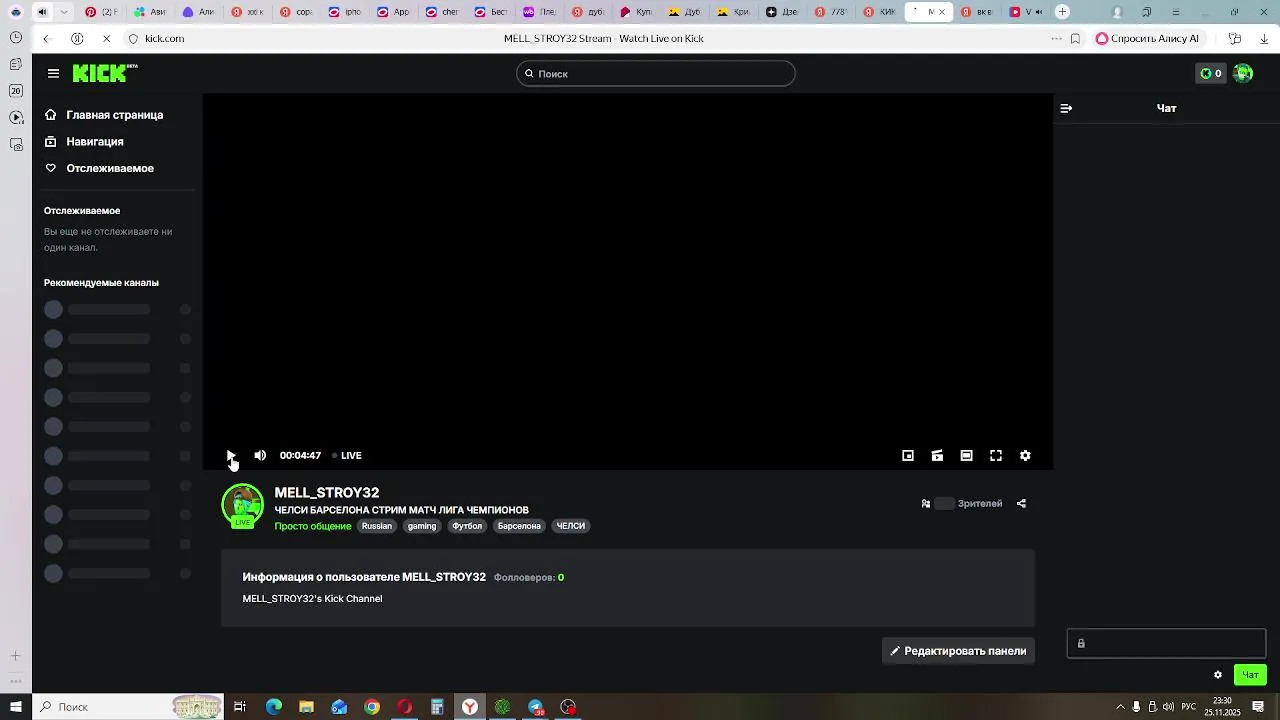
Task: Click the KICK logo
Action: 104,73
